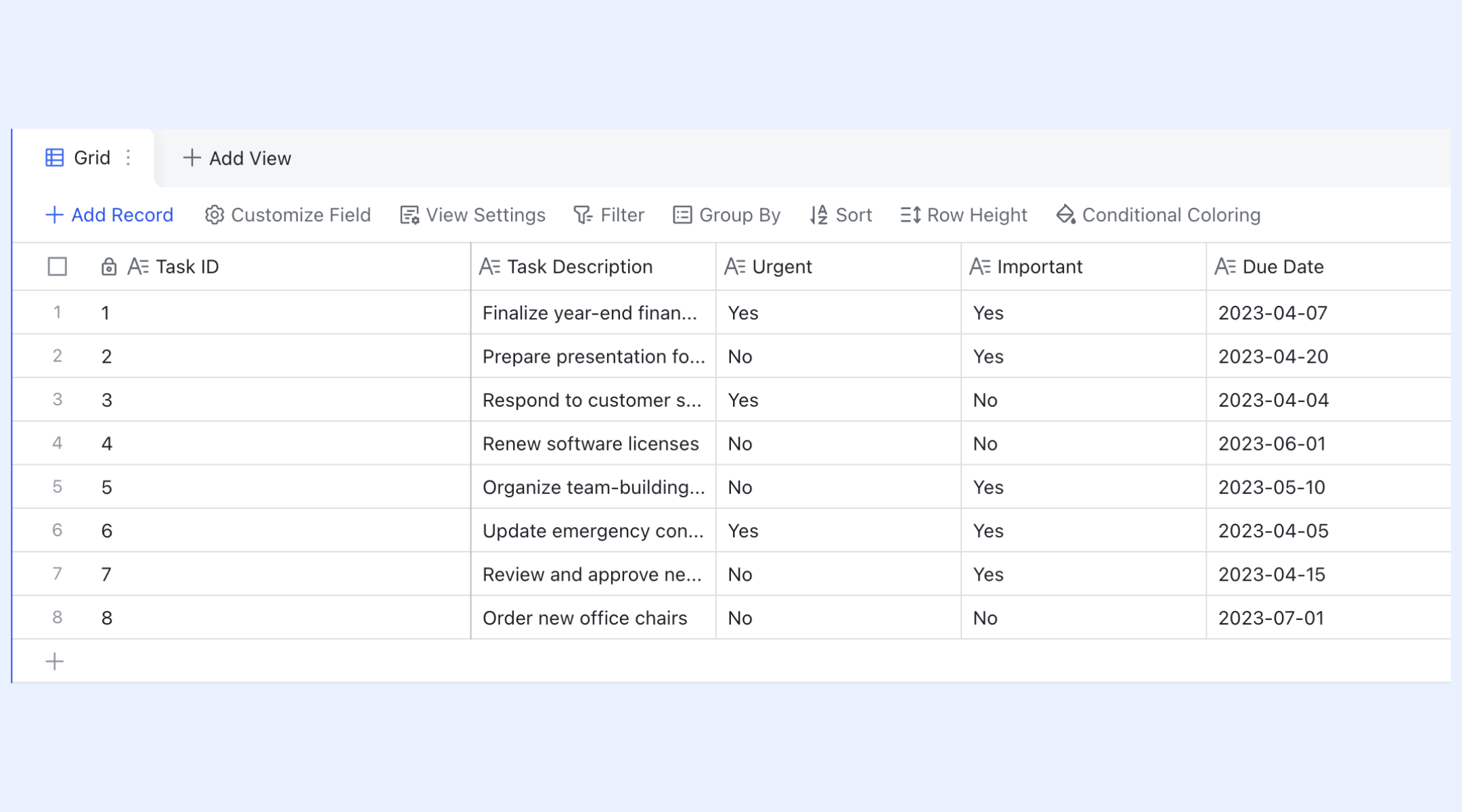Open Customize Field options
This screenshot has width=1462, height=812.
(x=288, y=215)
